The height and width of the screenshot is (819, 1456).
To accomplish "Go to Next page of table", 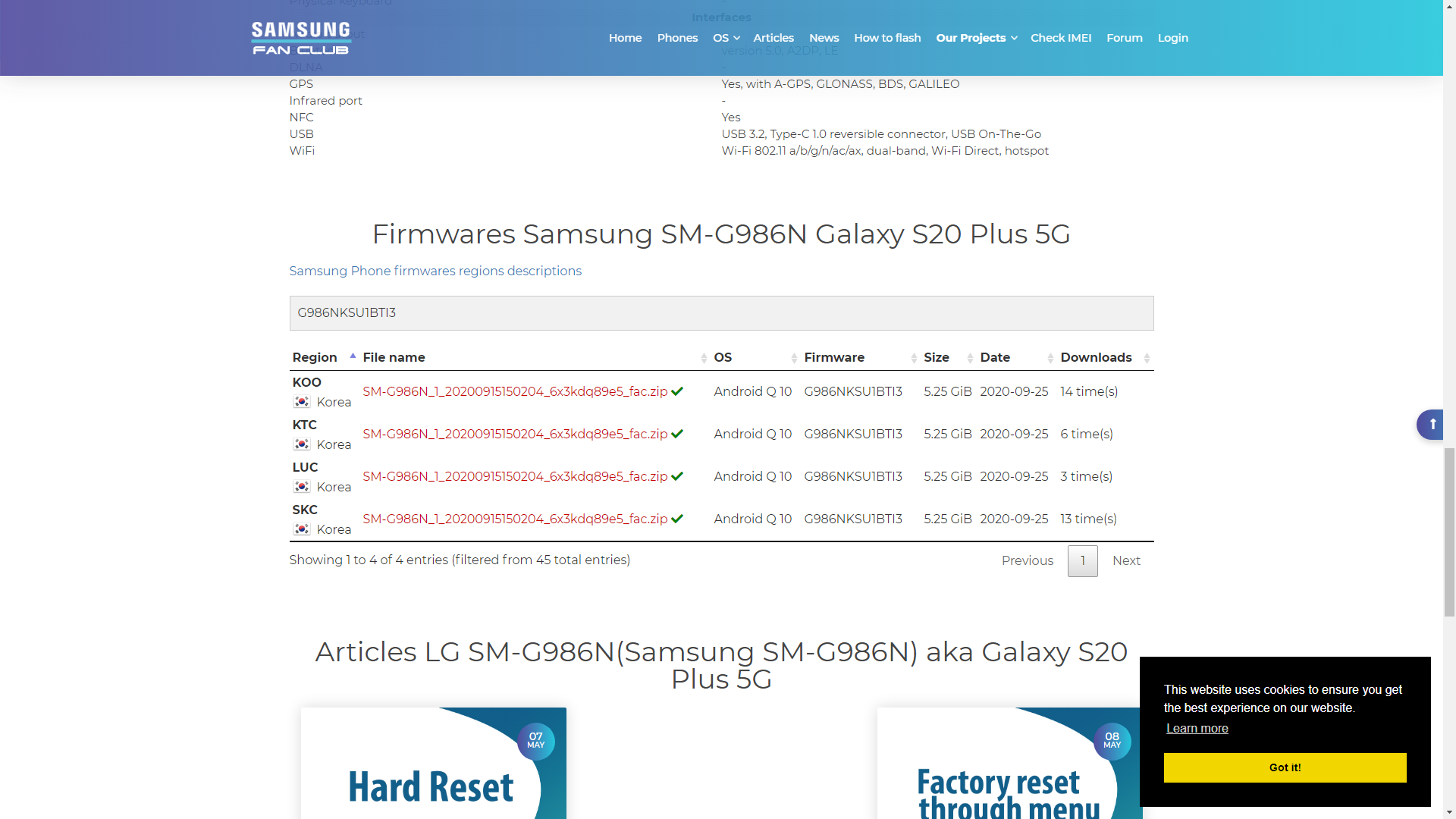I will pos(1126,561).
